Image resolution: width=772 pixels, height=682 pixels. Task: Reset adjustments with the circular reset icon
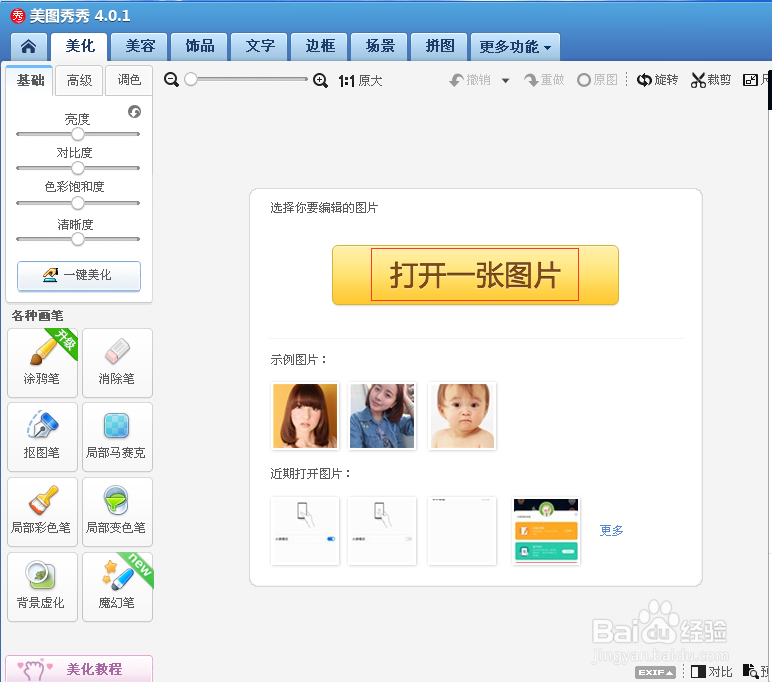134,112
